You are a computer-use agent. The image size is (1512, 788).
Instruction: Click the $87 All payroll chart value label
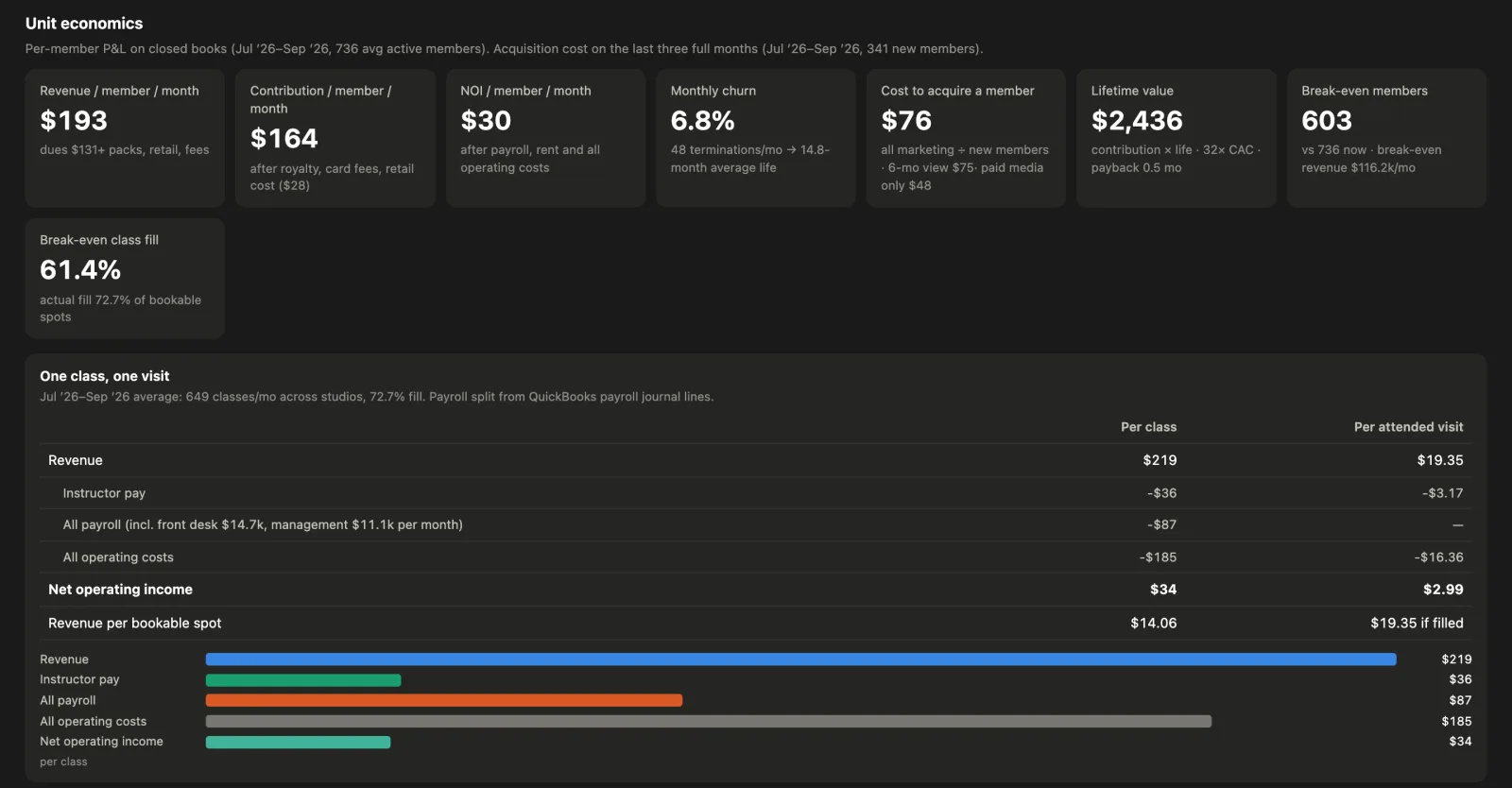point(1460,701)
